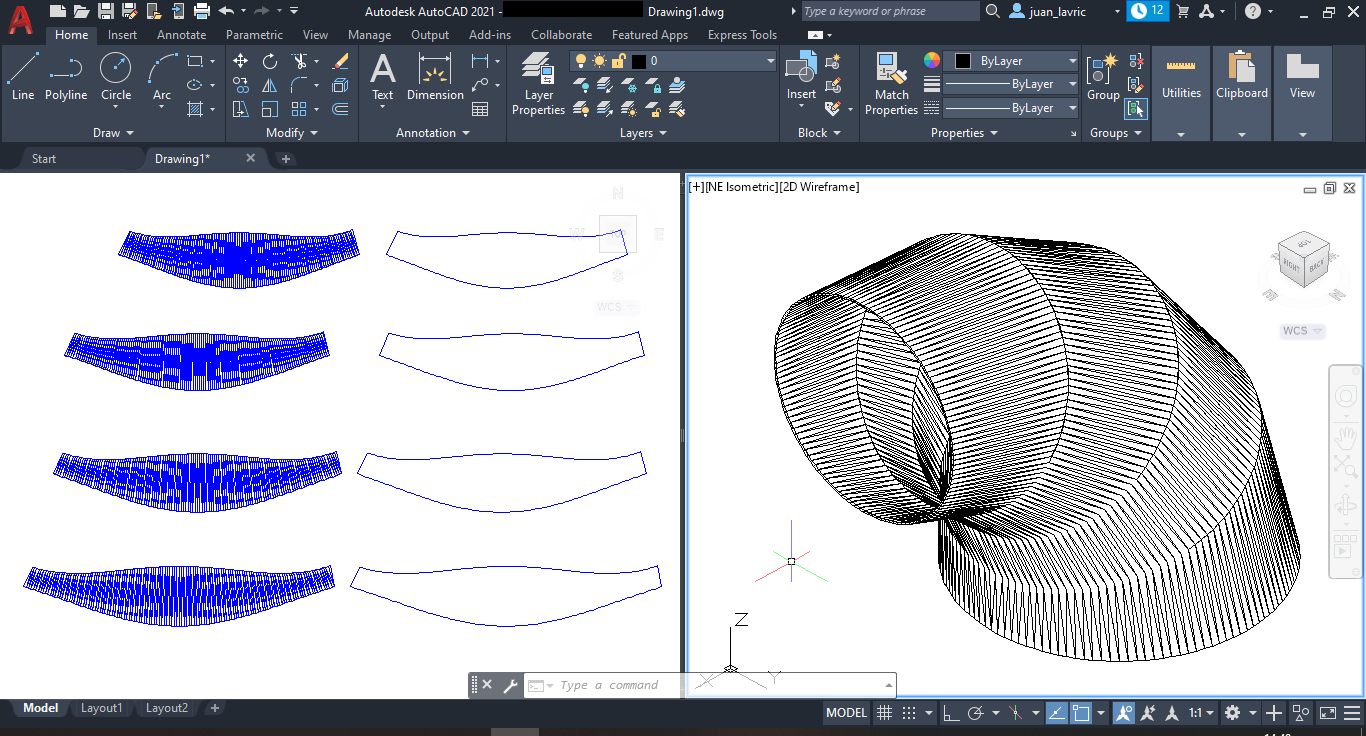1366x736 pixels.
Task: Toggle Ortho mode in status bar
Action: (950, 713)
